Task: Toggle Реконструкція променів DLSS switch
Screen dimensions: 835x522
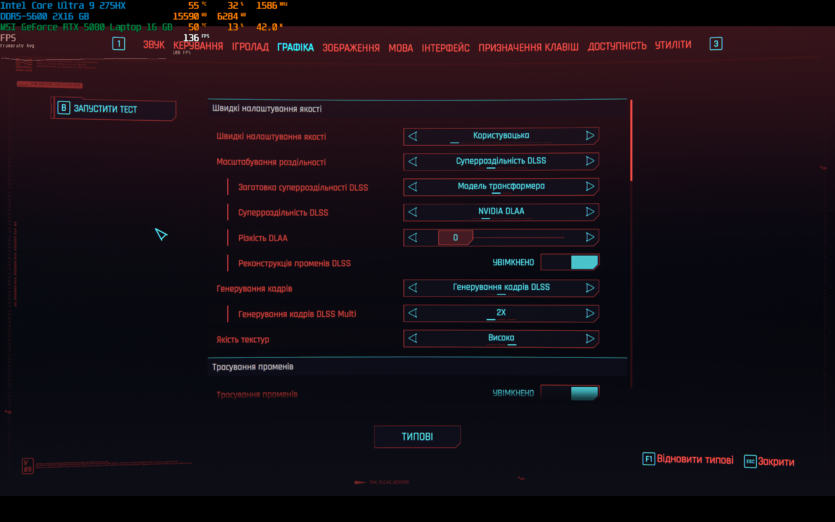Action: click(x=570, y=262)
